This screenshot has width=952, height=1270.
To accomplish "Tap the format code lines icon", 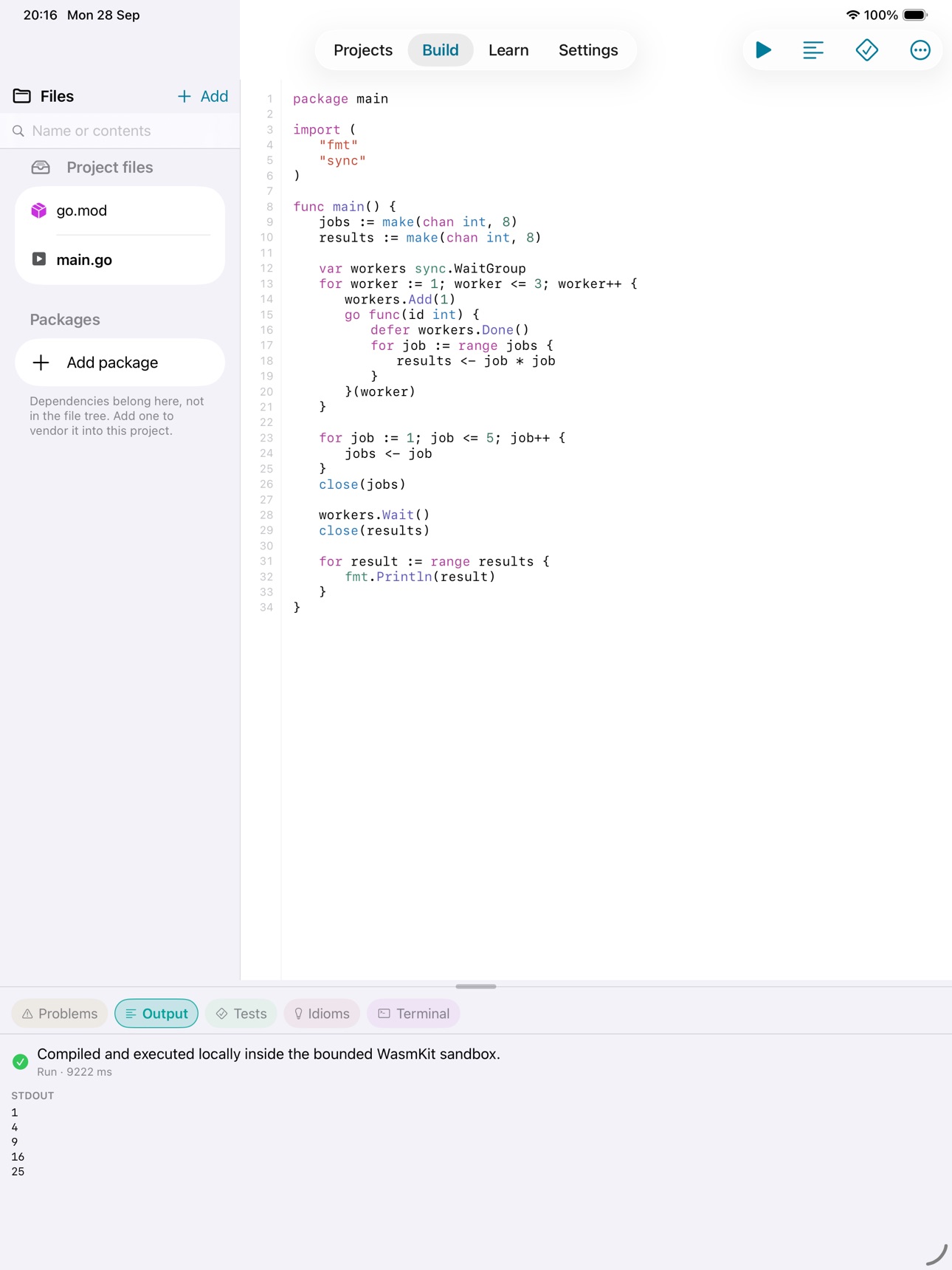I will (x=813, y=50).
